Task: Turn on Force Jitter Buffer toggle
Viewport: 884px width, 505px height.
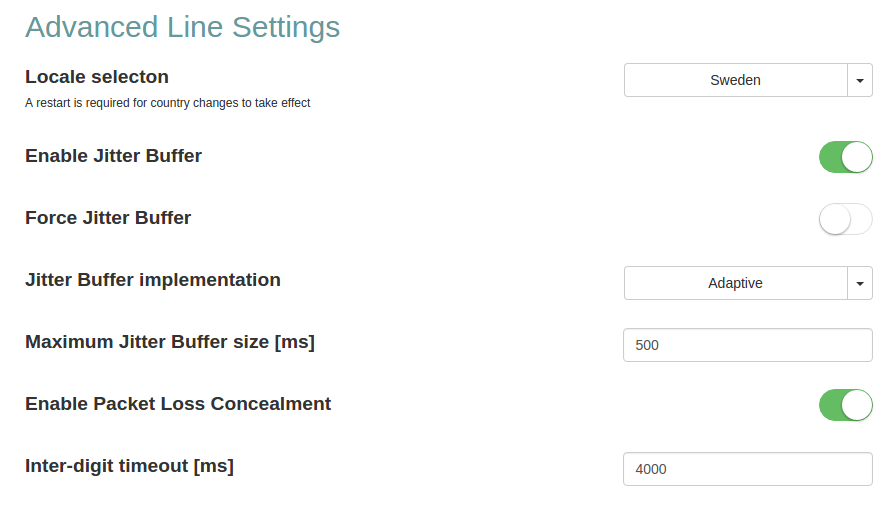Action: tap(845, 219)
